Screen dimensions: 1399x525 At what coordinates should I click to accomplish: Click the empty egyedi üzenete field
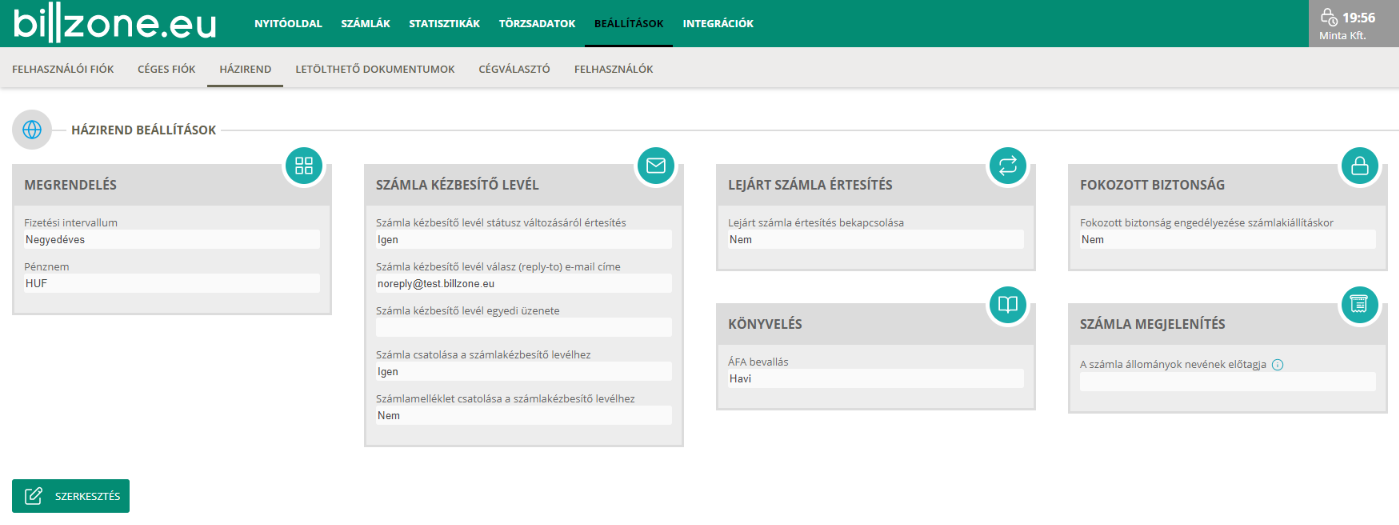524,328
